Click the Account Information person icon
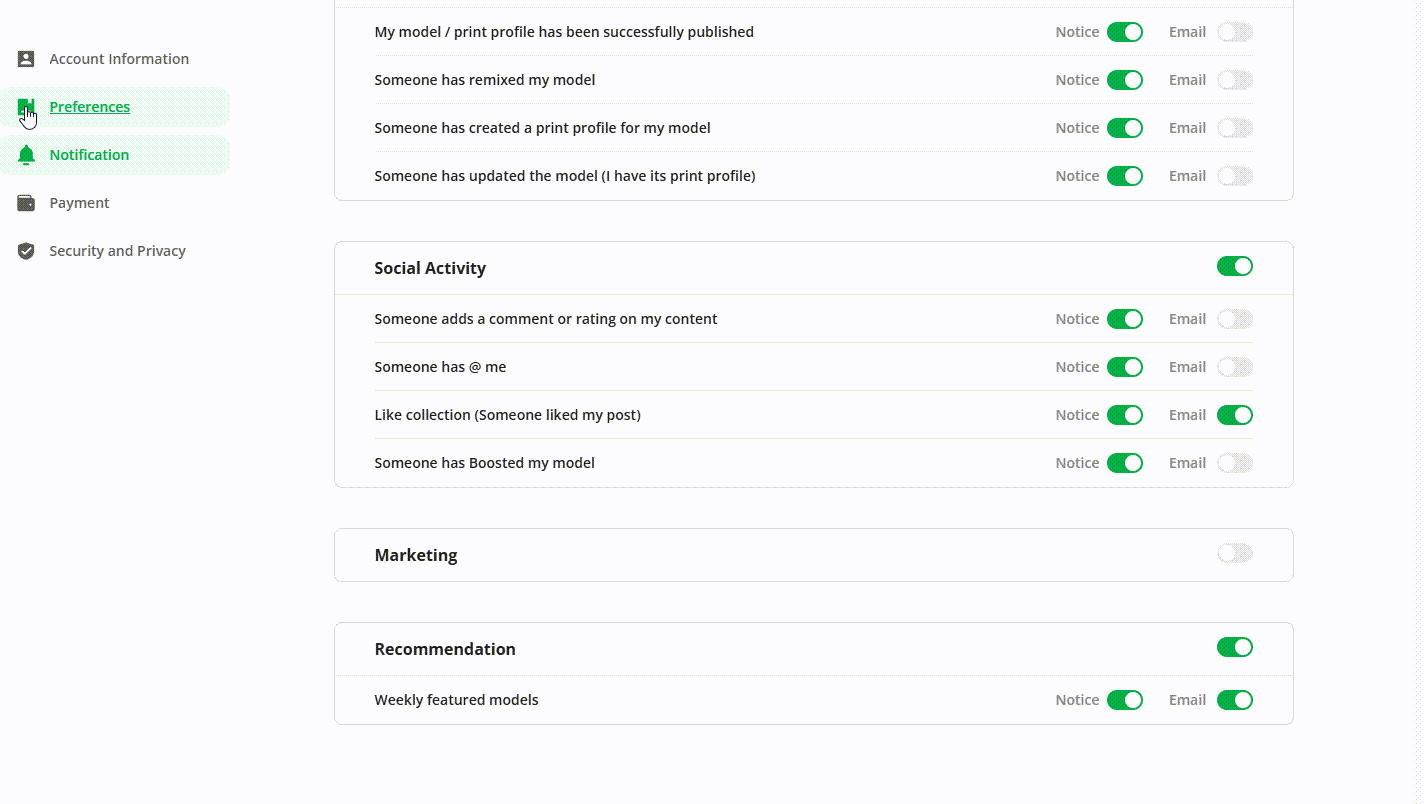 coord(26,59)
